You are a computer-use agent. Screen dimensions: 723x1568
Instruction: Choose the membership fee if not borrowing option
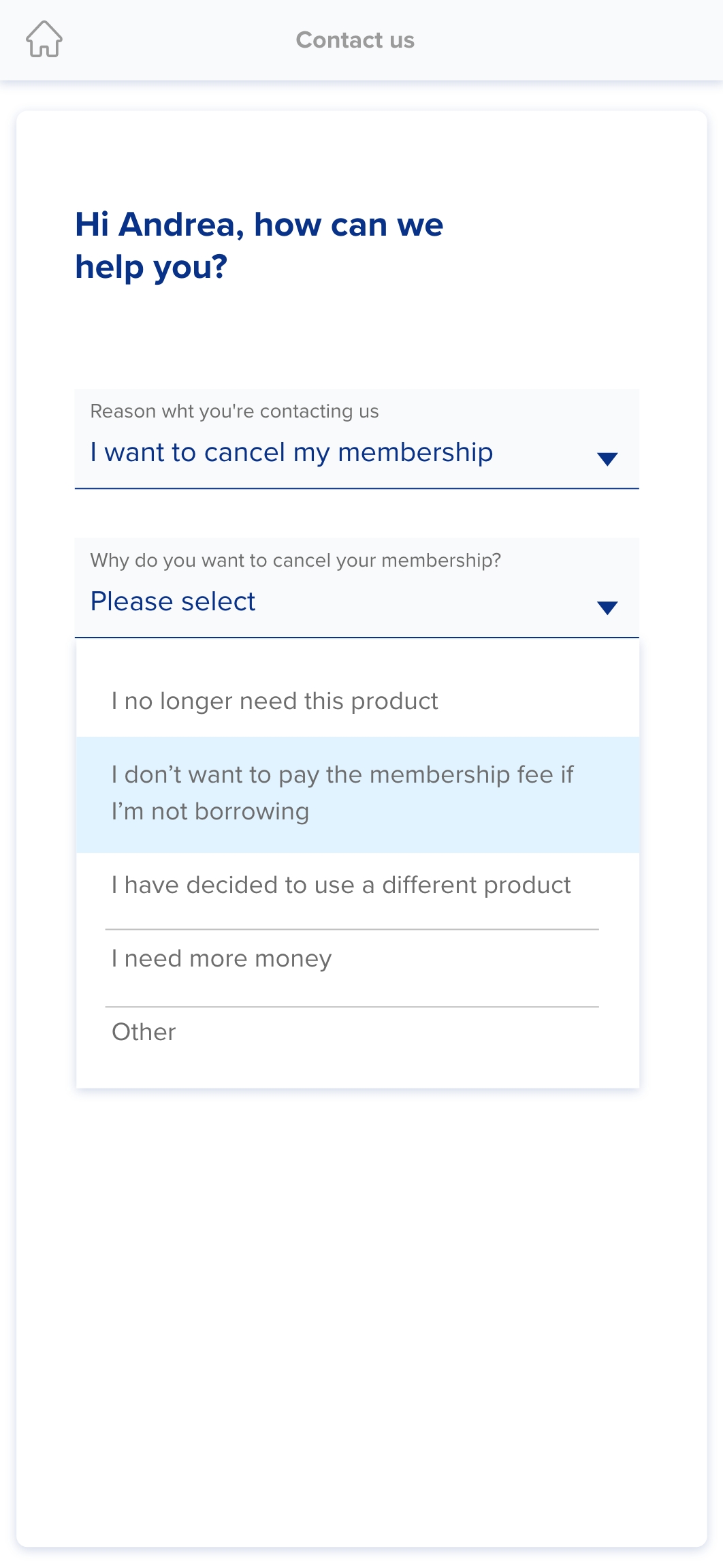[342, 794]
